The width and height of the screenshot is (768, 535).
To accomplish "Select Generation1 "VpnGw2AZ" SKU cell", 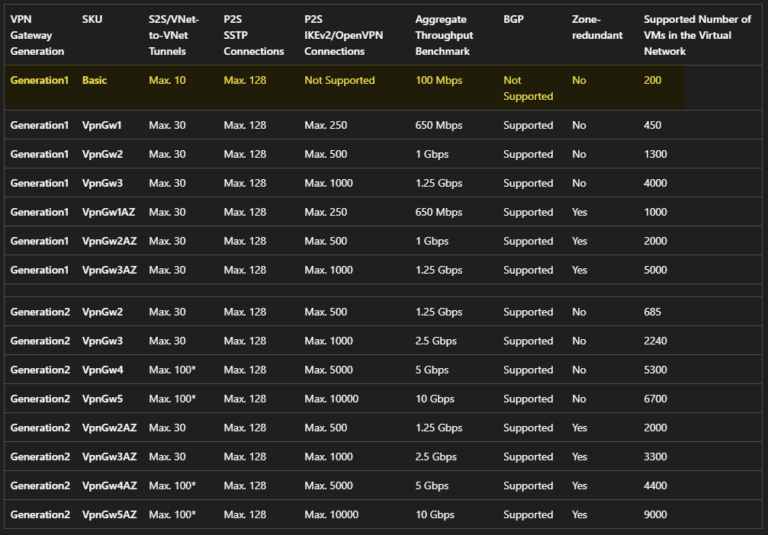I will (x=110, y=241).
